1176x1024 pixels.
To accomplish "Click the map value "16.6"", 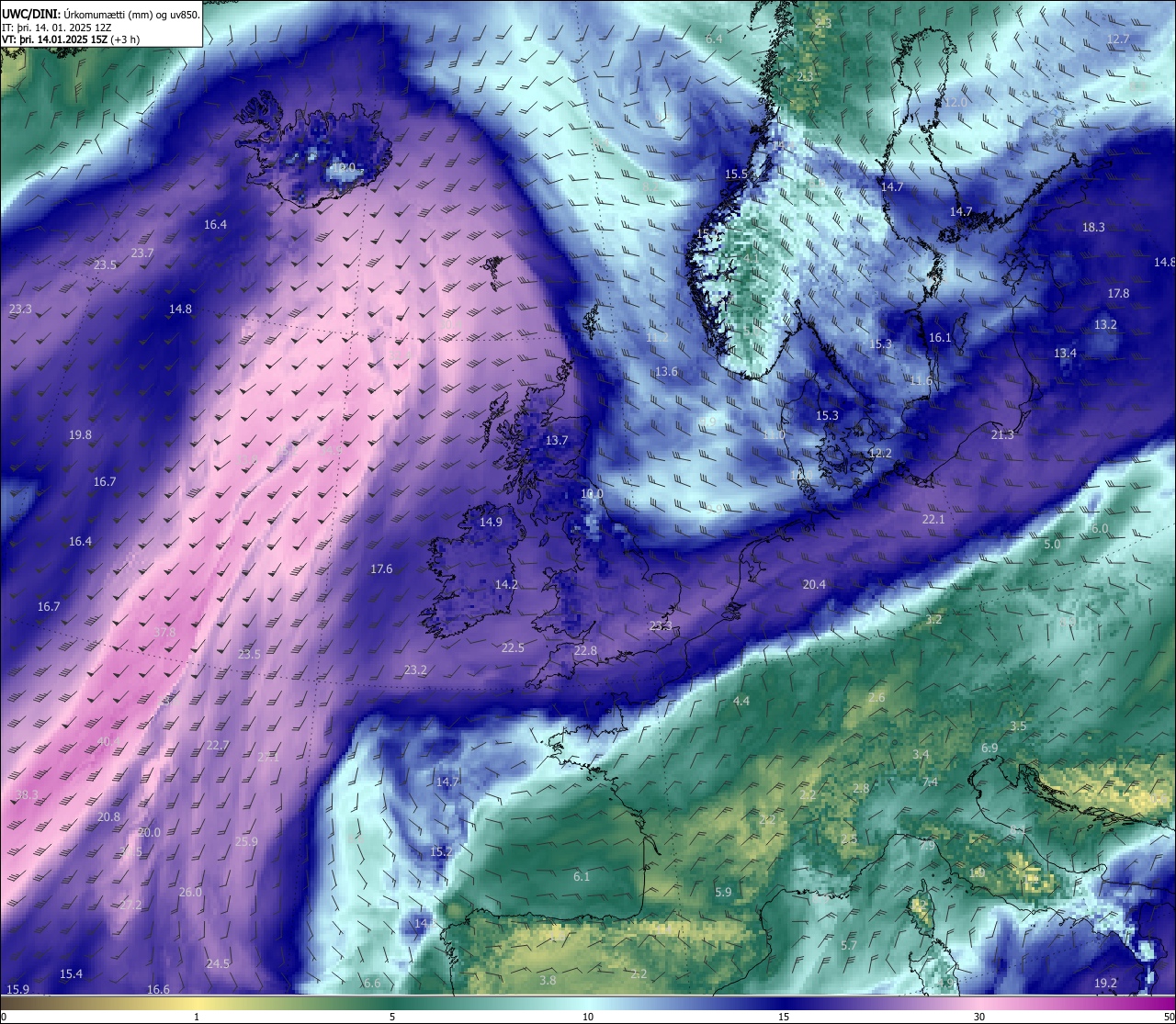I will pyautogui.click(x=158, y=990).
